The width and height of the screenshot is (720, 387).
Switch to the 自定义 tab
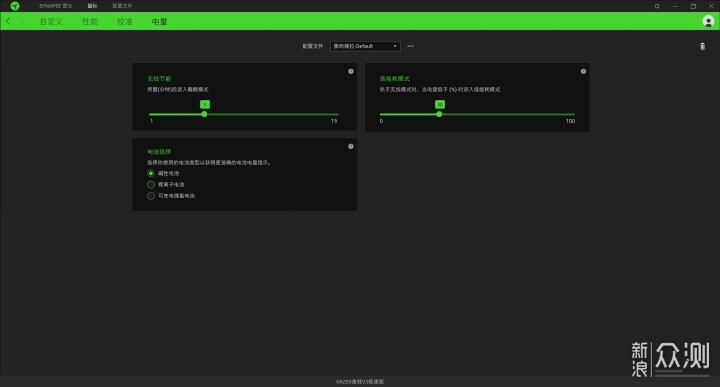pos(51,22)
